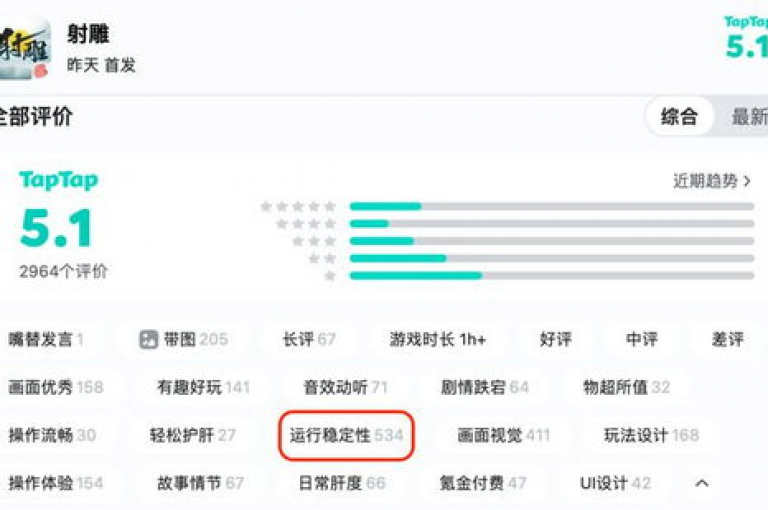Screen dimensions: 768x510
Task: Collapse the tag list with up chevron
Action: click(701, 483)
